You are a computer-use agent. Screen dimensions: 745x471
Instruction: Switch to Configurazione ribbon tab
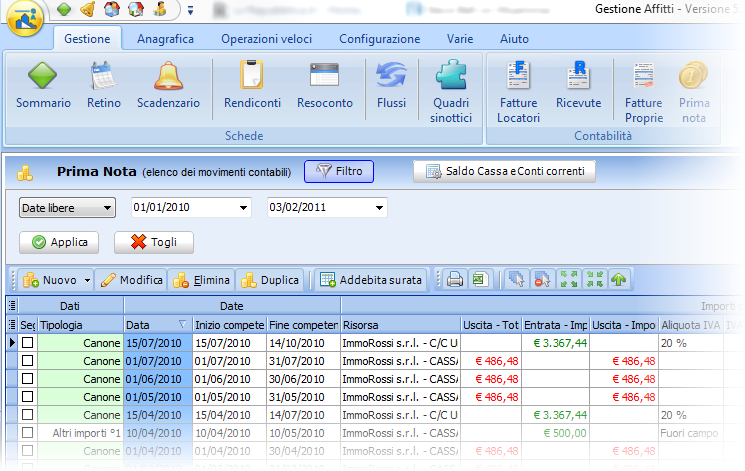pyautogui.click(x=380, y=38)
